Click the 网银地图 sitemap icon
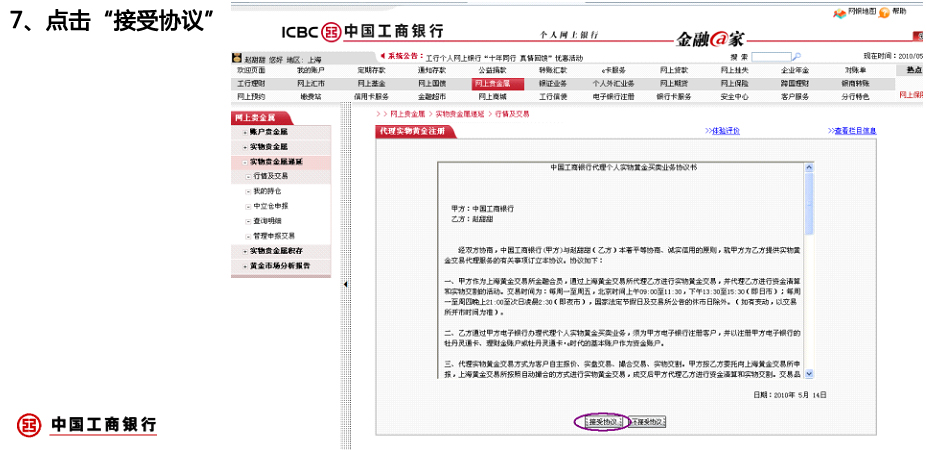The image size is (926, 450). pos(839,12)
